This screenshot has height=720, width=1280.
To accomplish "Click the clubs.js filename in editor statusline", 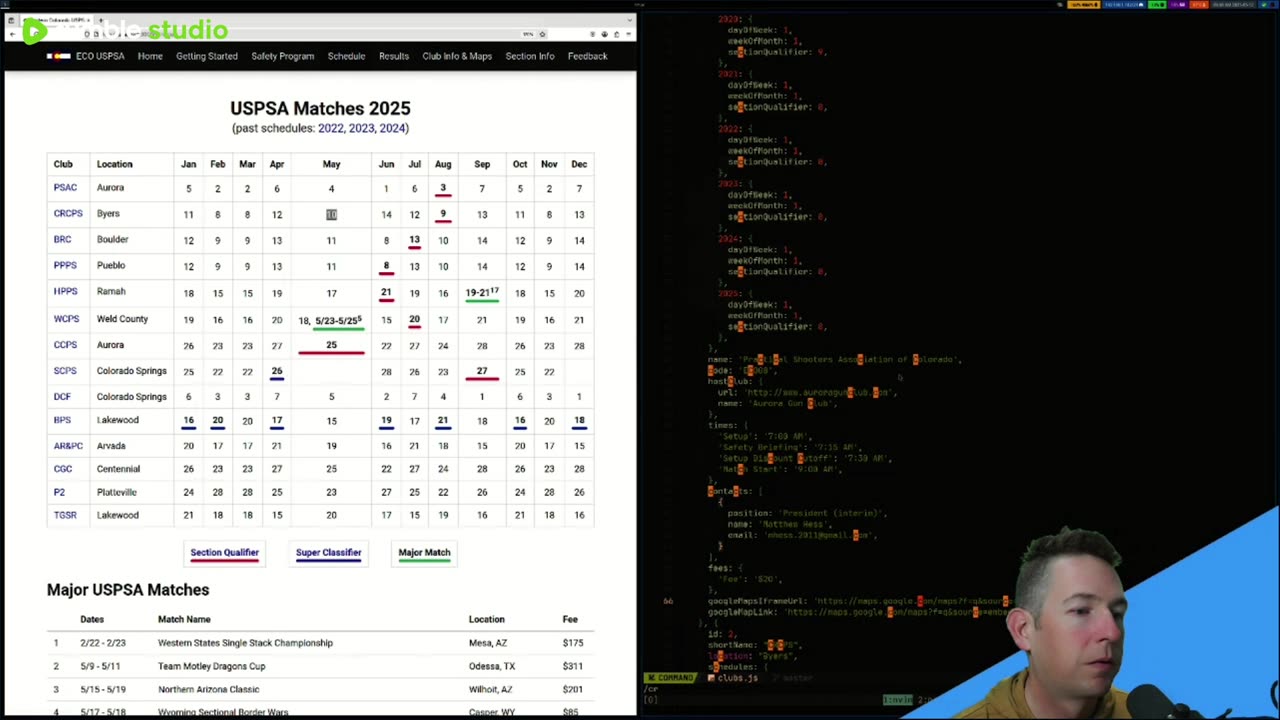I will [x=737, y=678].
